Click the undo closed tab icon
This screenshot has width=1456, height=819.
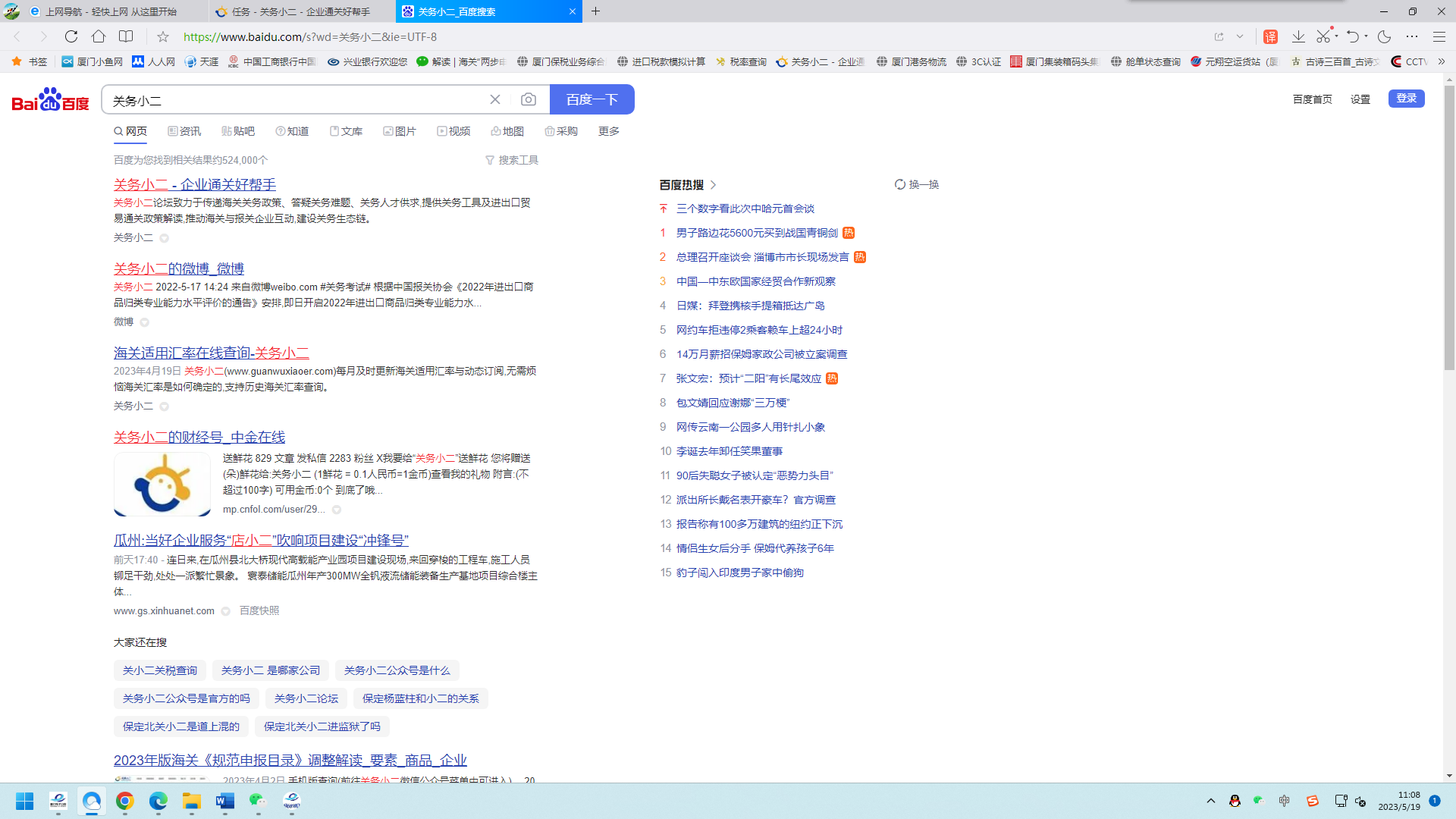[x=1353, y=36]
